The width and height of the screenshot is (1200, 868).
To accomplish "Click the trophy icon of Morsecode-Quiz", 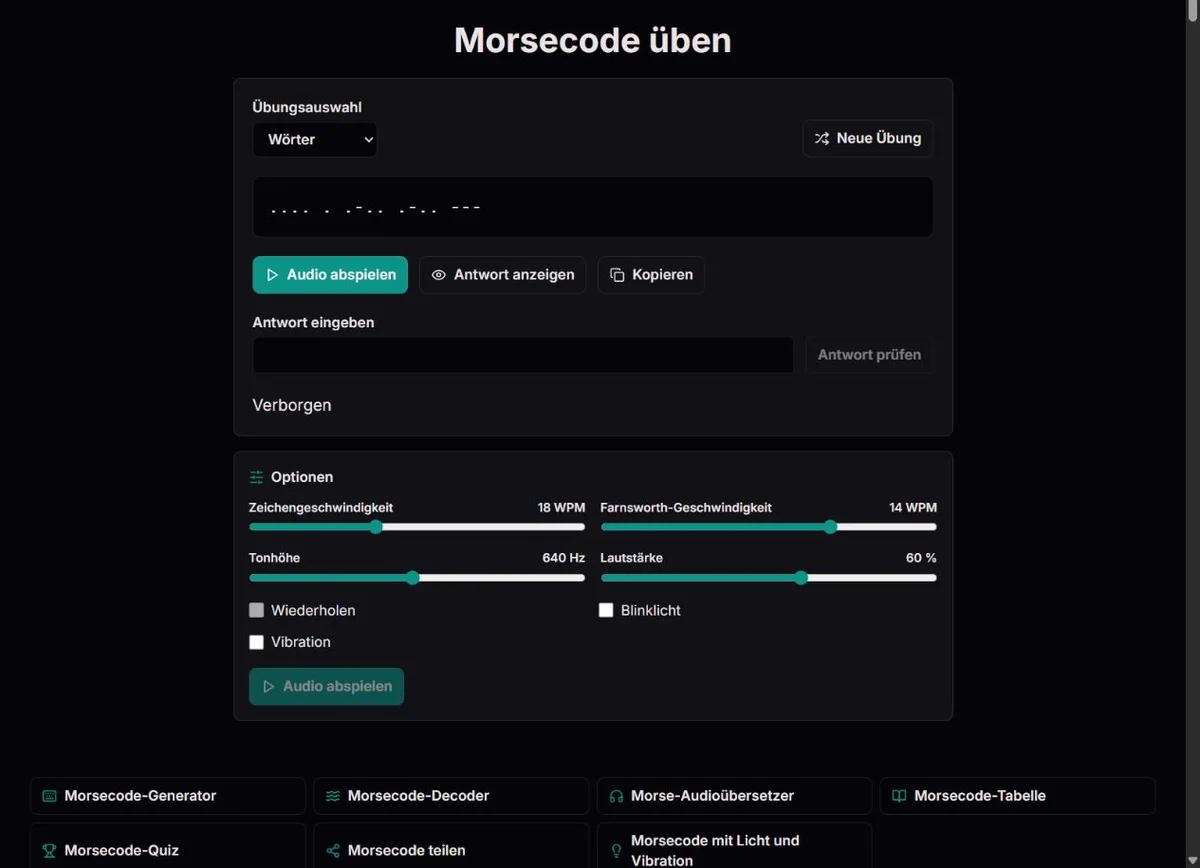I will (x=49, y=851).
